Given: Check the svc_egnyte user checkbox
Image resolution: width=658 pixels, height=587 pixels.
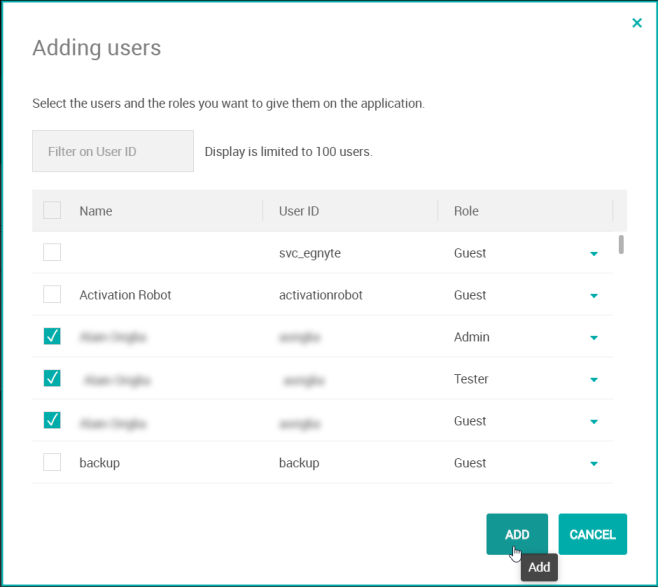Looking at the screenshot, I should pos(52,253).
